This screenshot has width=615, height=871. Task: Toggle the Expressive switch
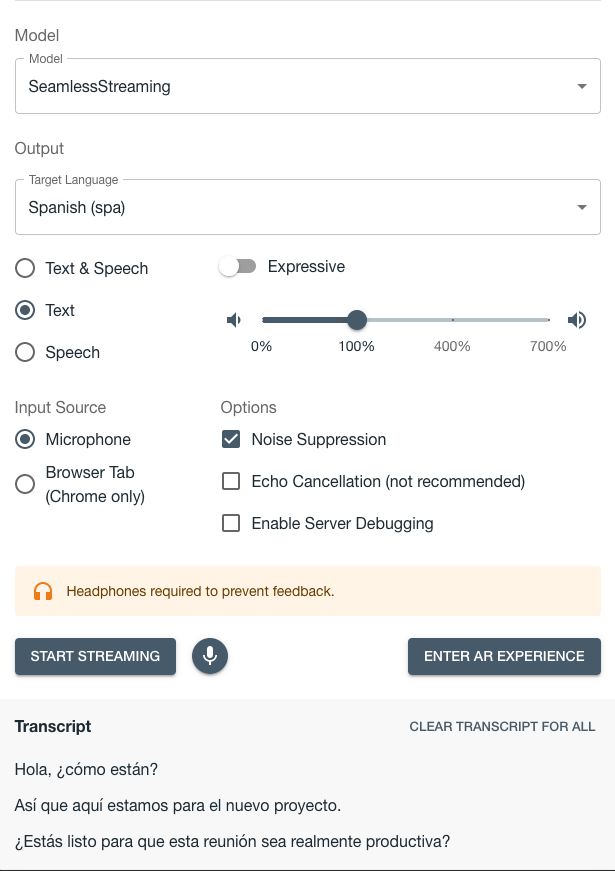point(238,266)
